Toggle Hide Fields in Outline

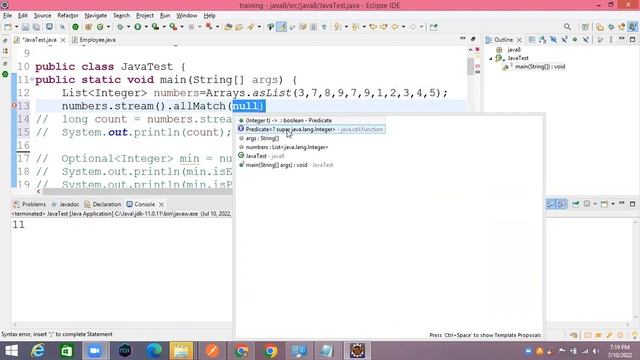point(553,40)
